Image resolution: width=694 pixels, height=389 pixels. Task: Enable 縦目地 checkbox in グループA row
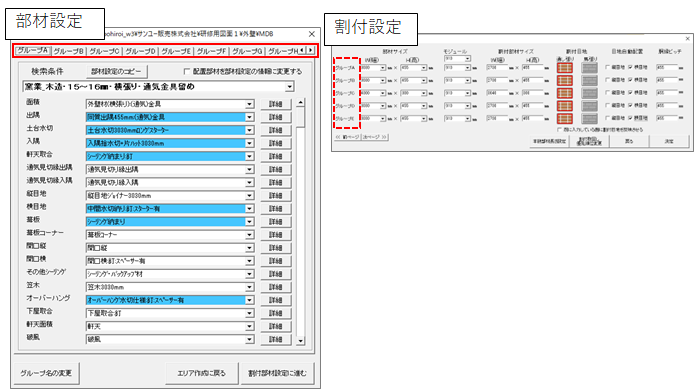pyautogui.click(x=607, y=68)
